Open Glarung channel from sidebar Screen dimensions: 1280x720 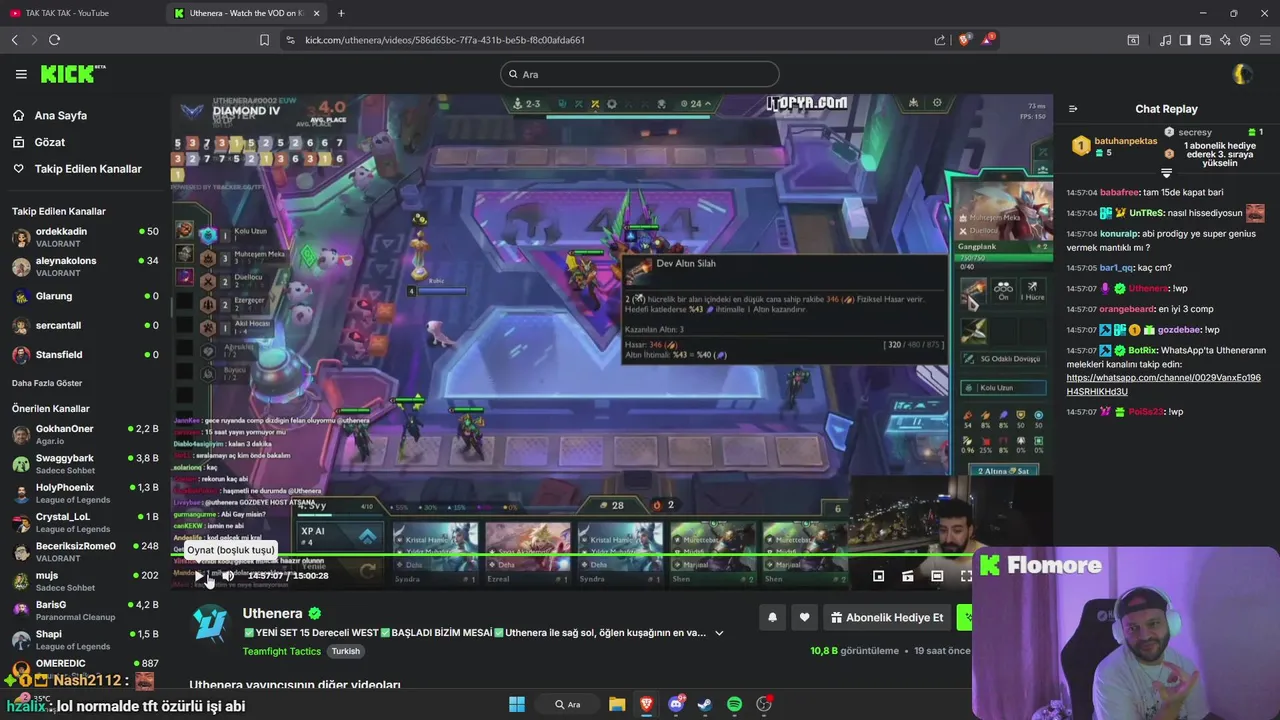click(85, 296)
